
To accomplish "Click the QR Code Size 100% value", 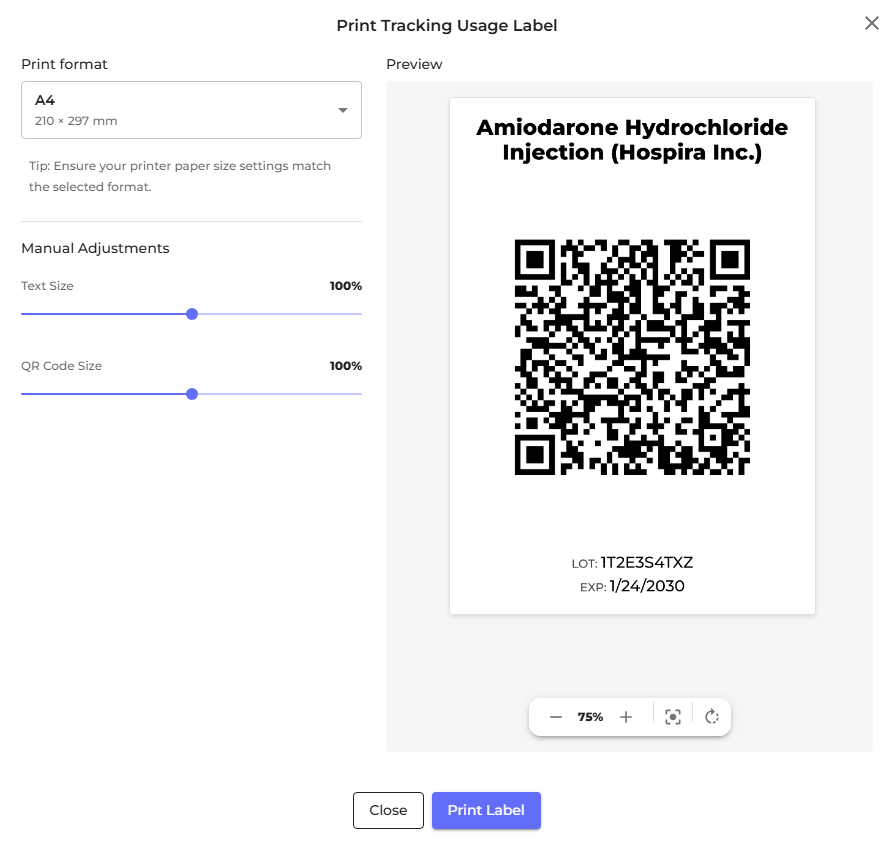I will [346, 366].
